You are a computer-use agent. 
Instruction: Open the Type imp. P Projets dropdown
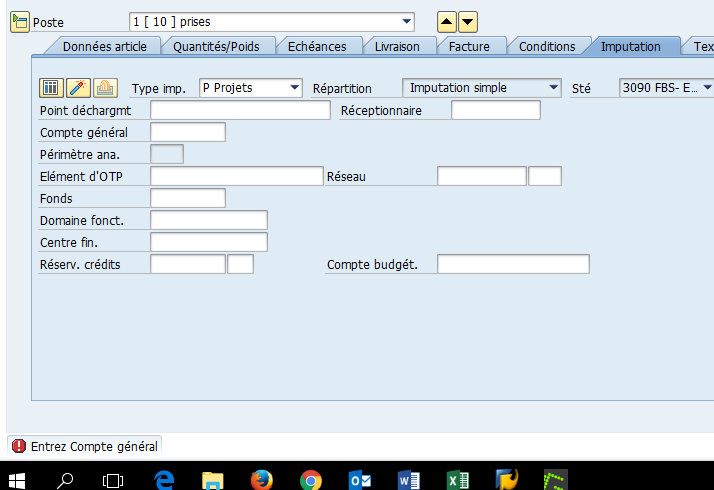[295, 87]
